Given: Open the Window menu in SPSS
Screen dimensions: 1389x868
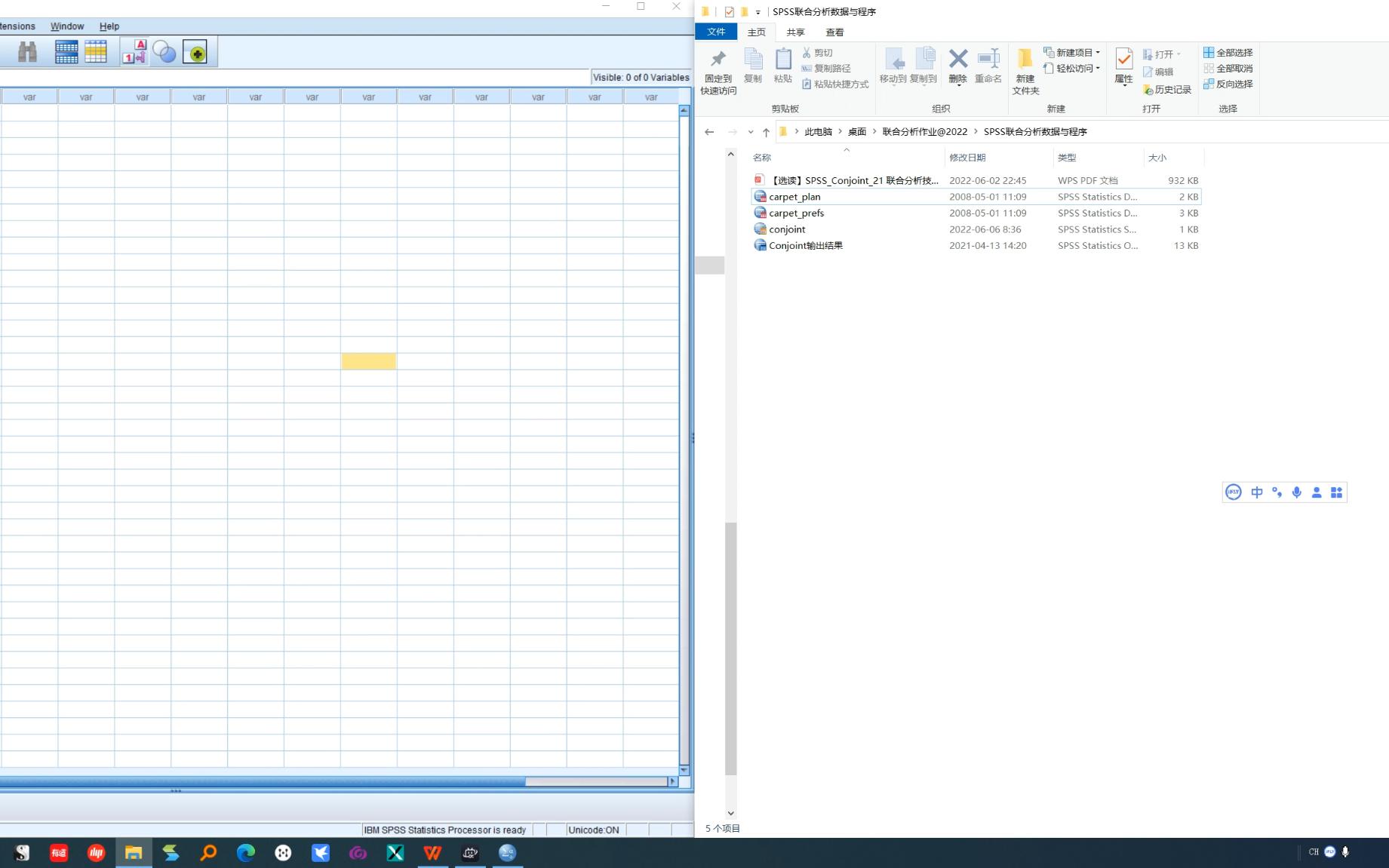Looking at the screenshot, I should click(67, 26).
